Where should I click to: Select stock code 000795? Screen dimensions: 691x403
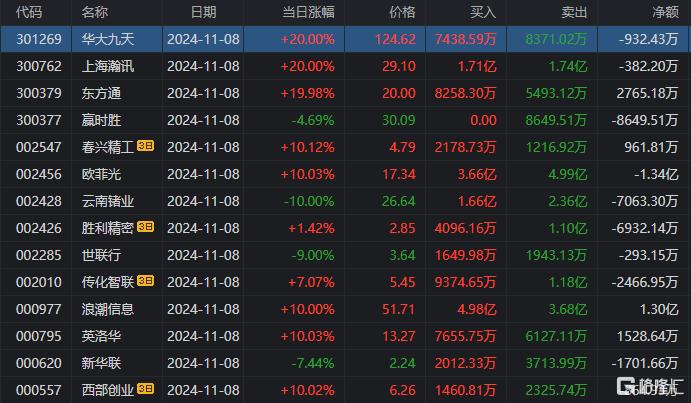click(39, 336)
